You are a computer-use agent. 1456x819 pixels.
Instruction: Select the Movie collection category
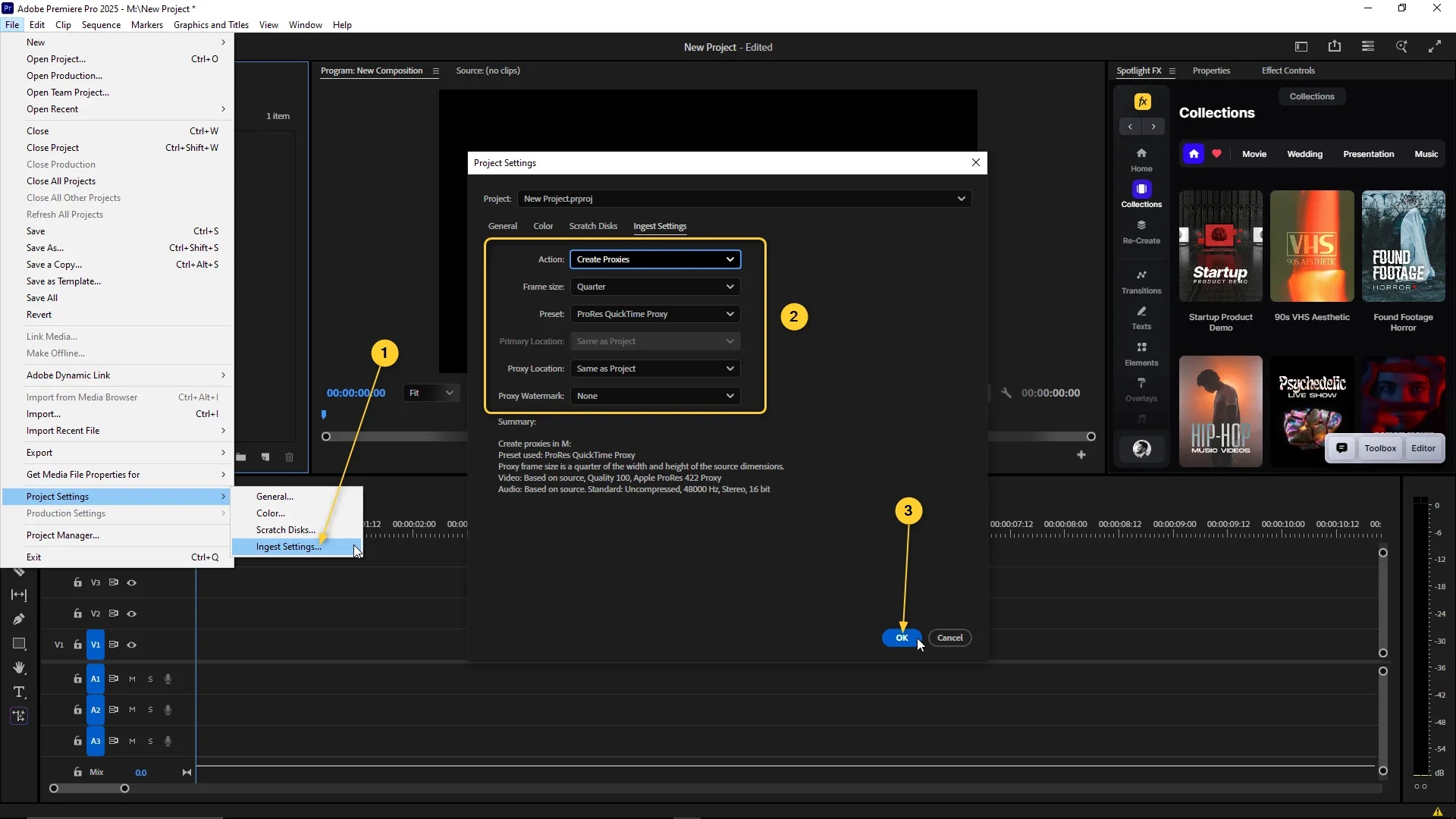[1254, 154]
